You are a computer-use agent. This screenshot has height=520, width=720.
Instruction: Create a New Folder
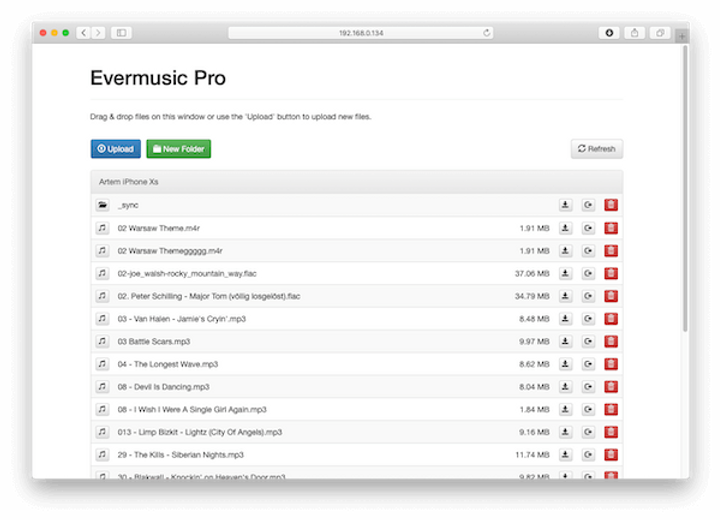click(x=178, y=149)
